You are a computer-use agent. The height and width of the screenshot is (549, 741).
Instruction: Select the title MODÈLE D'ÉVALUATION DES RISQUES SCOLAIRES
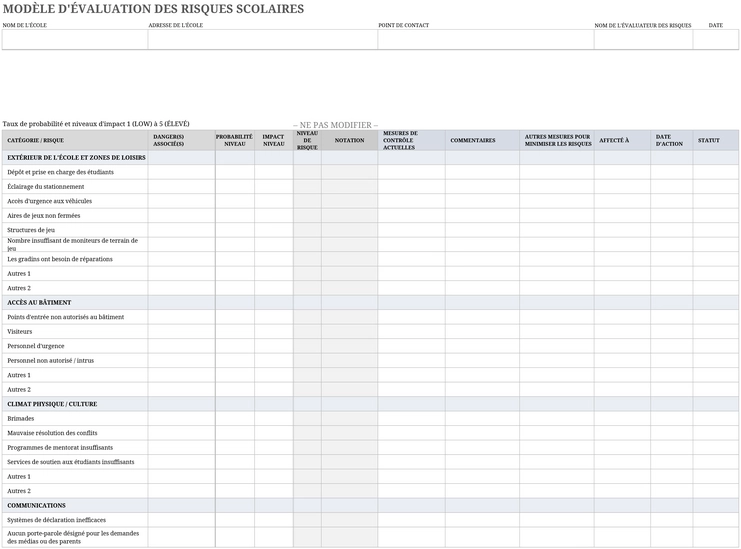[154, 9]
